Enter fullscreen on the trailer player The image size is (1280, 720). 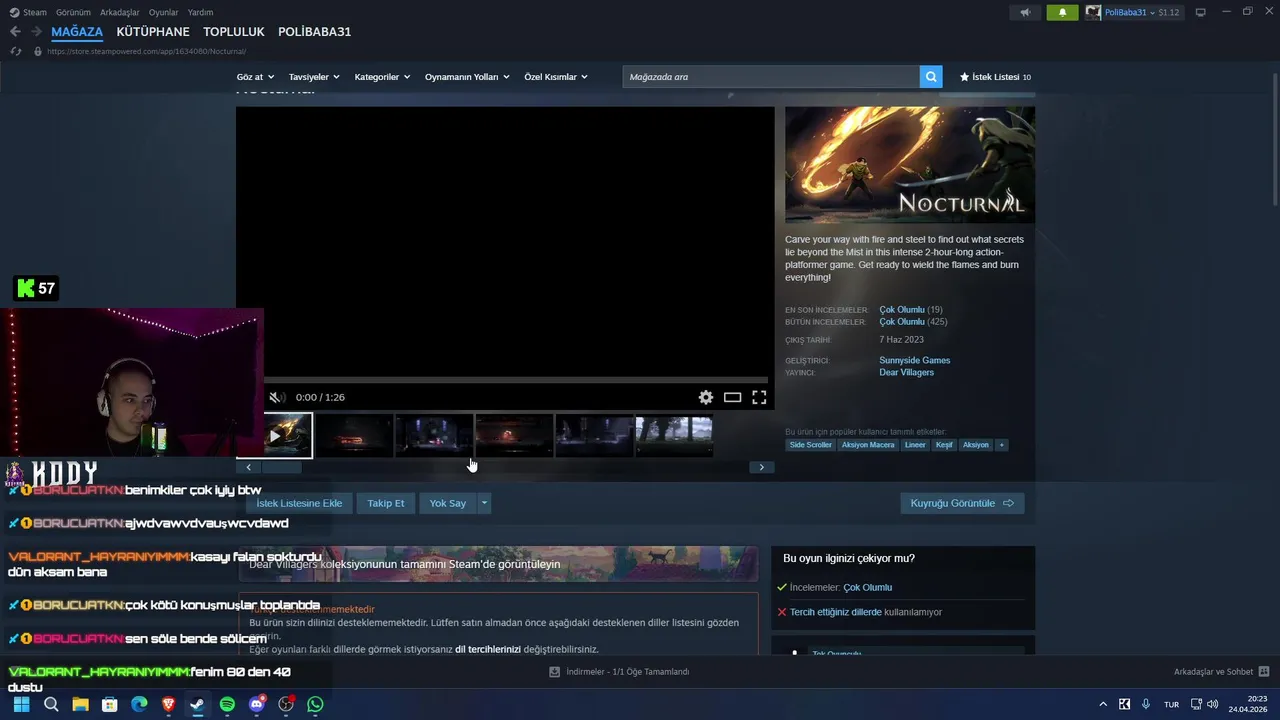click(x=759, y=397)
